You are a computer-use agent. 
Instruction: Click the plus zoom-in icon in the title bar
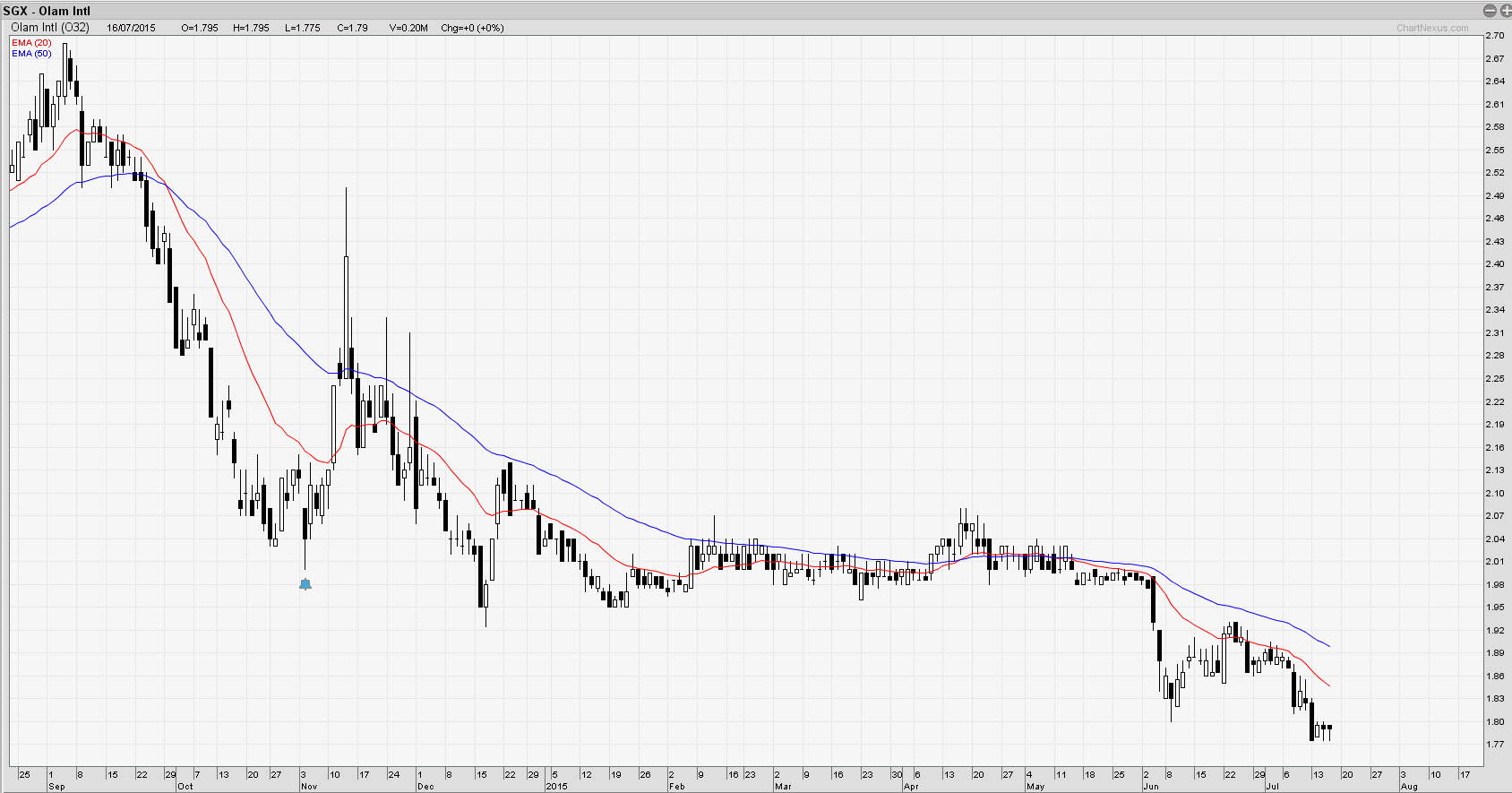[1505, 11]
